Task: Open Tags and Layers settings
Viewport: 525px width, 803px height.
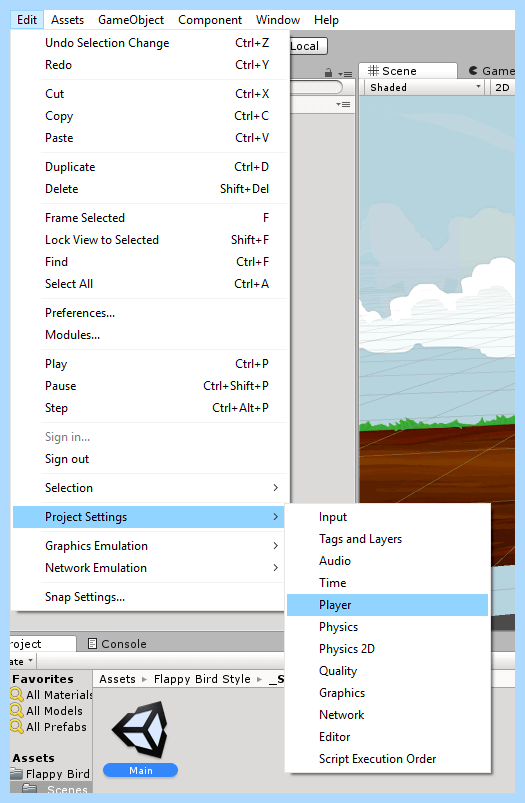Action: coord(387,539)
